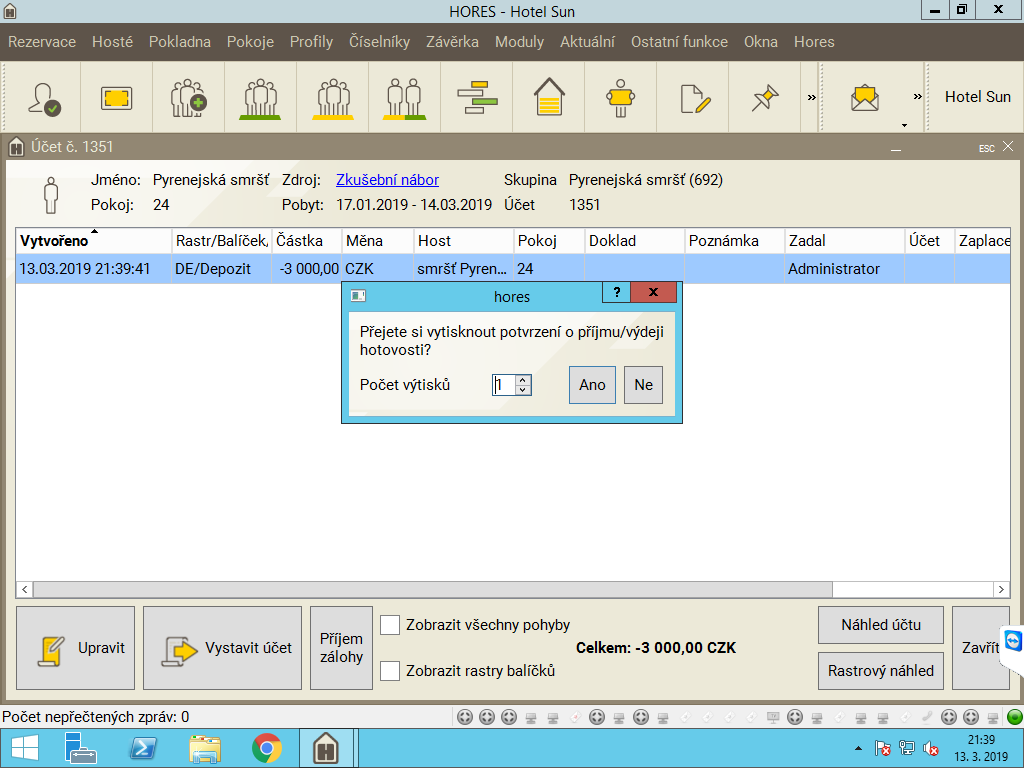Click the document with pencil toolbar icon
Screen dimensions: 1024x768
pos(693,97)
